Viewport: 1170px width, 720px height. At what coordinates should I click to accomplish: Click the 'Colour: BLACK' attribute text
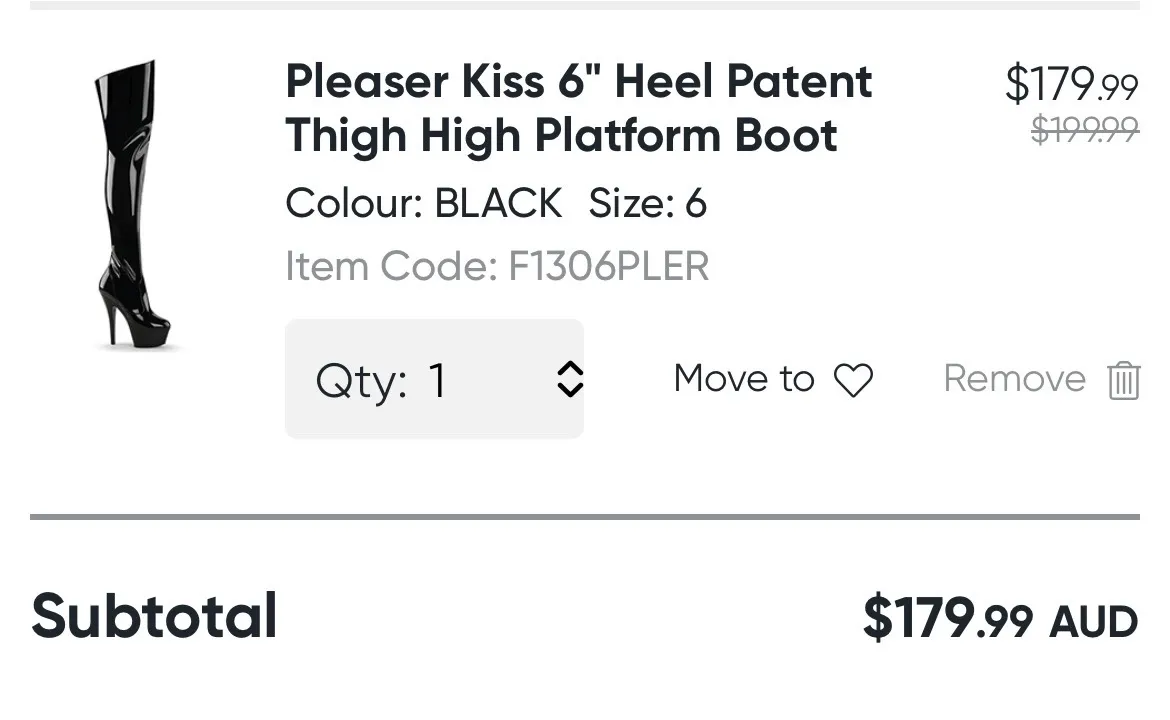point(424,203)
